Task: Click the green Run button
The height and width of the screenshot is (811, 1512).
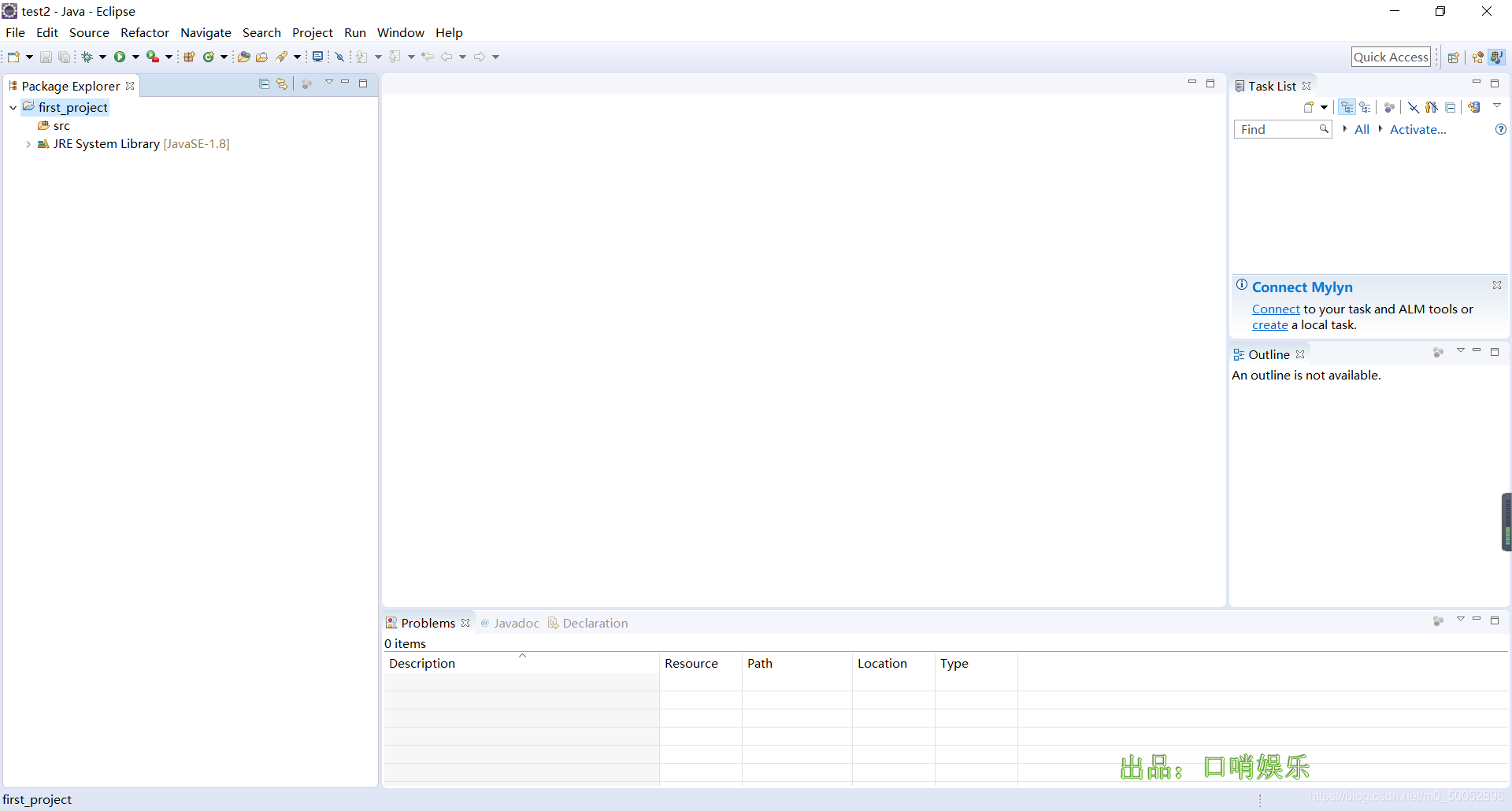Action: point(120,57)
